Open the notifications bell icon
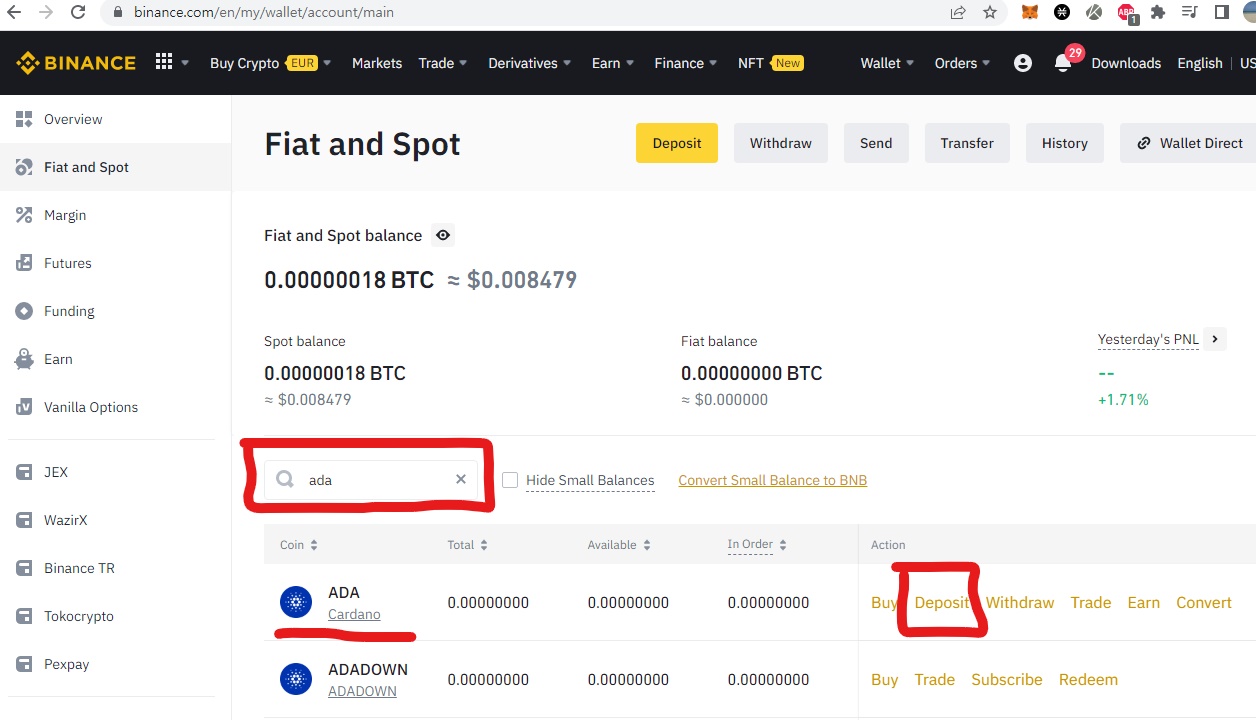 tap(1062, 63)
